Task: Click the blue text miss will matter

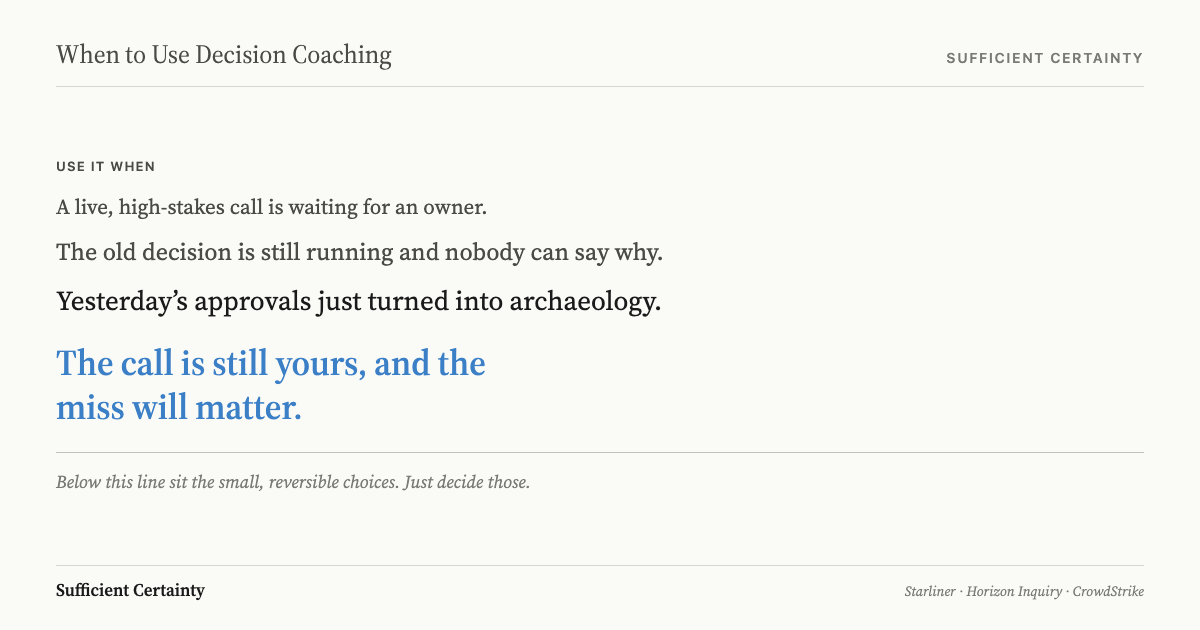Action: [179, 408]
